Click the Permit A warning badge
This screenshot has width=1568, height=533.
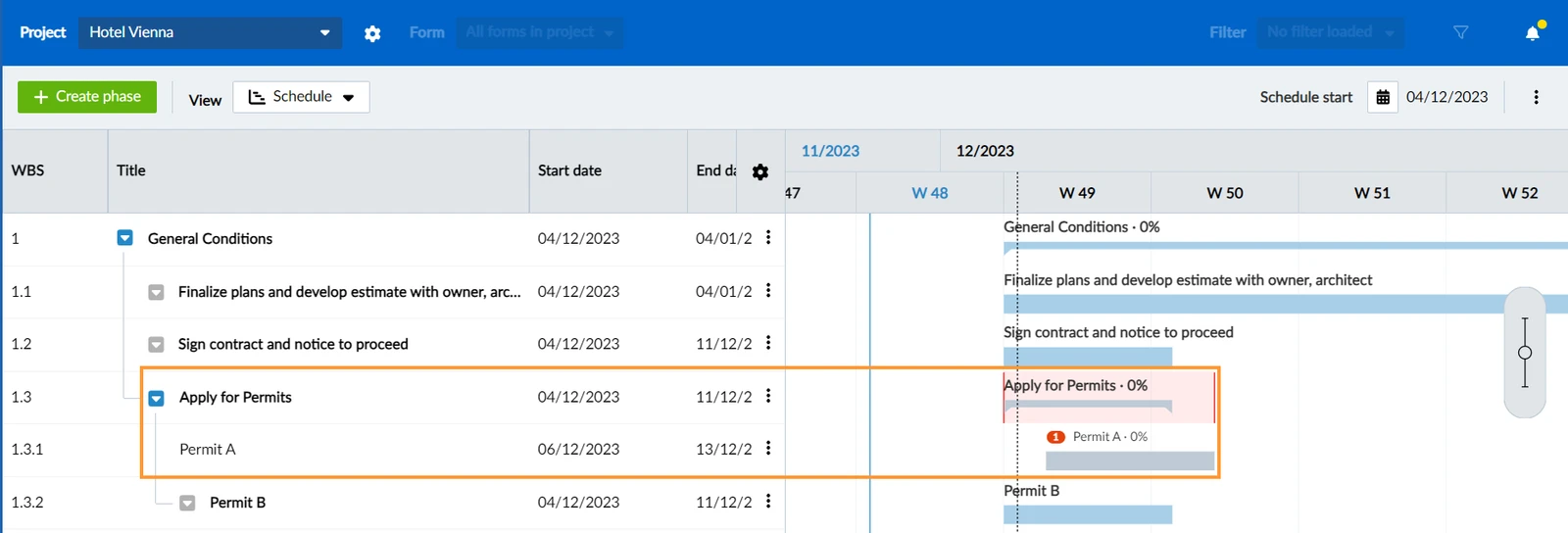[1055, 437]
